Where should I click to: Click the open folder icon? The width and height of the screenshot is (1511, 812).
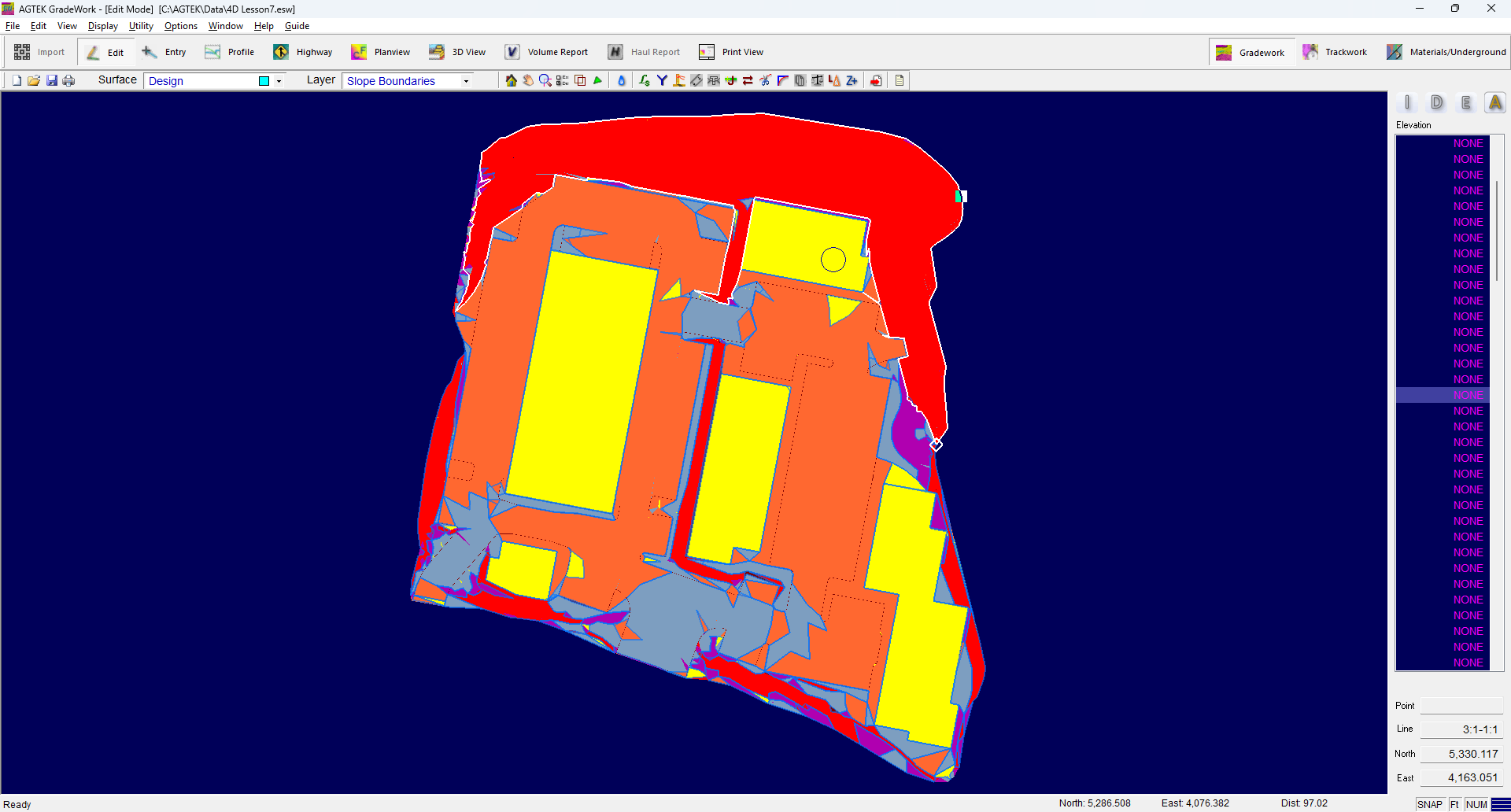coord(34,80)
